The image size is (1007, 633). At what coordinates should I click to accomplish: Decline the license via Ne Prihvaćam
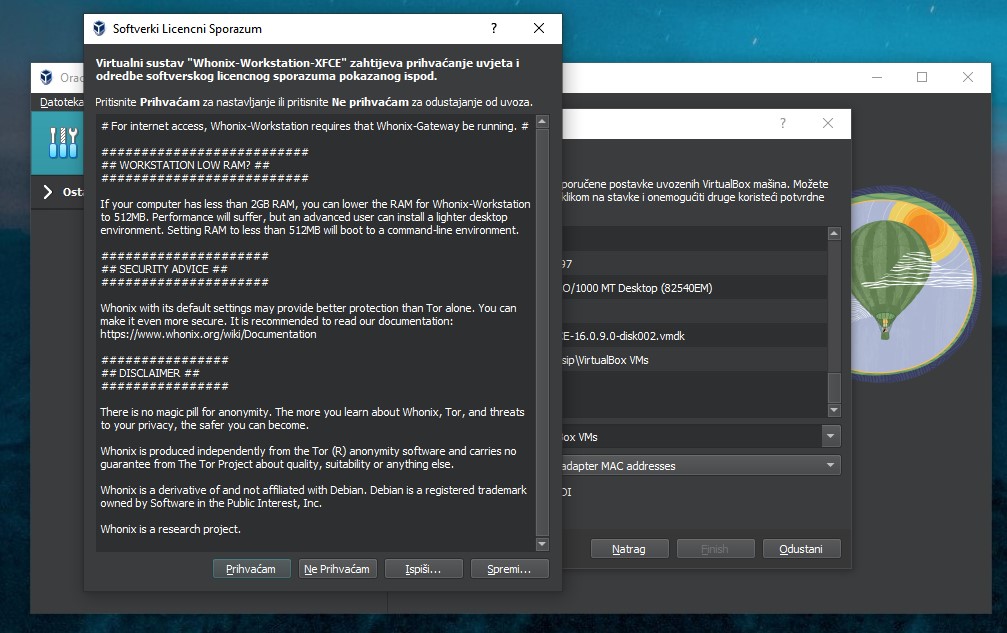pyautogui.click(x=337, y=569)
